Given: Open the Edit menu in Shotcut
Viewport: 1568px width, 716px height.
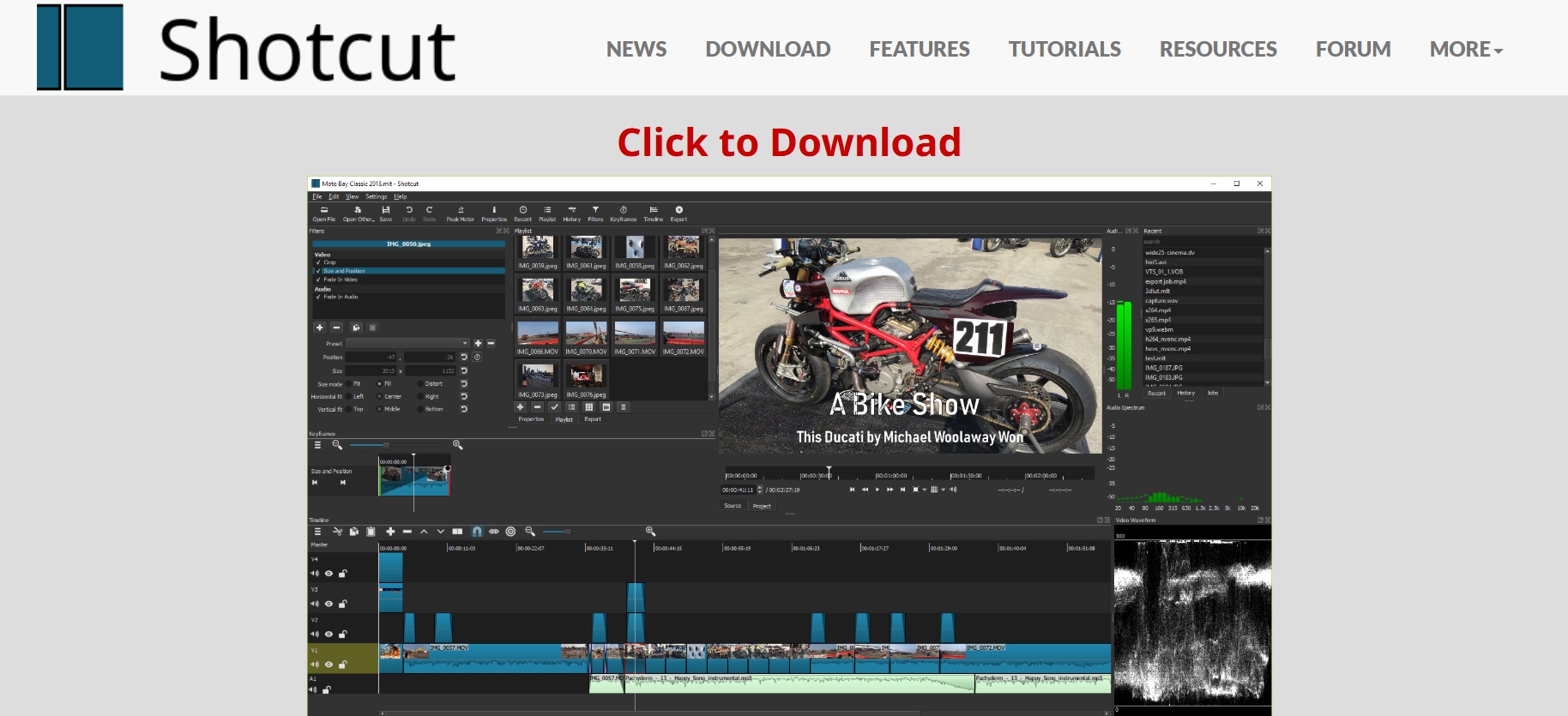Looking at the screenshot, I should [334, 196].
